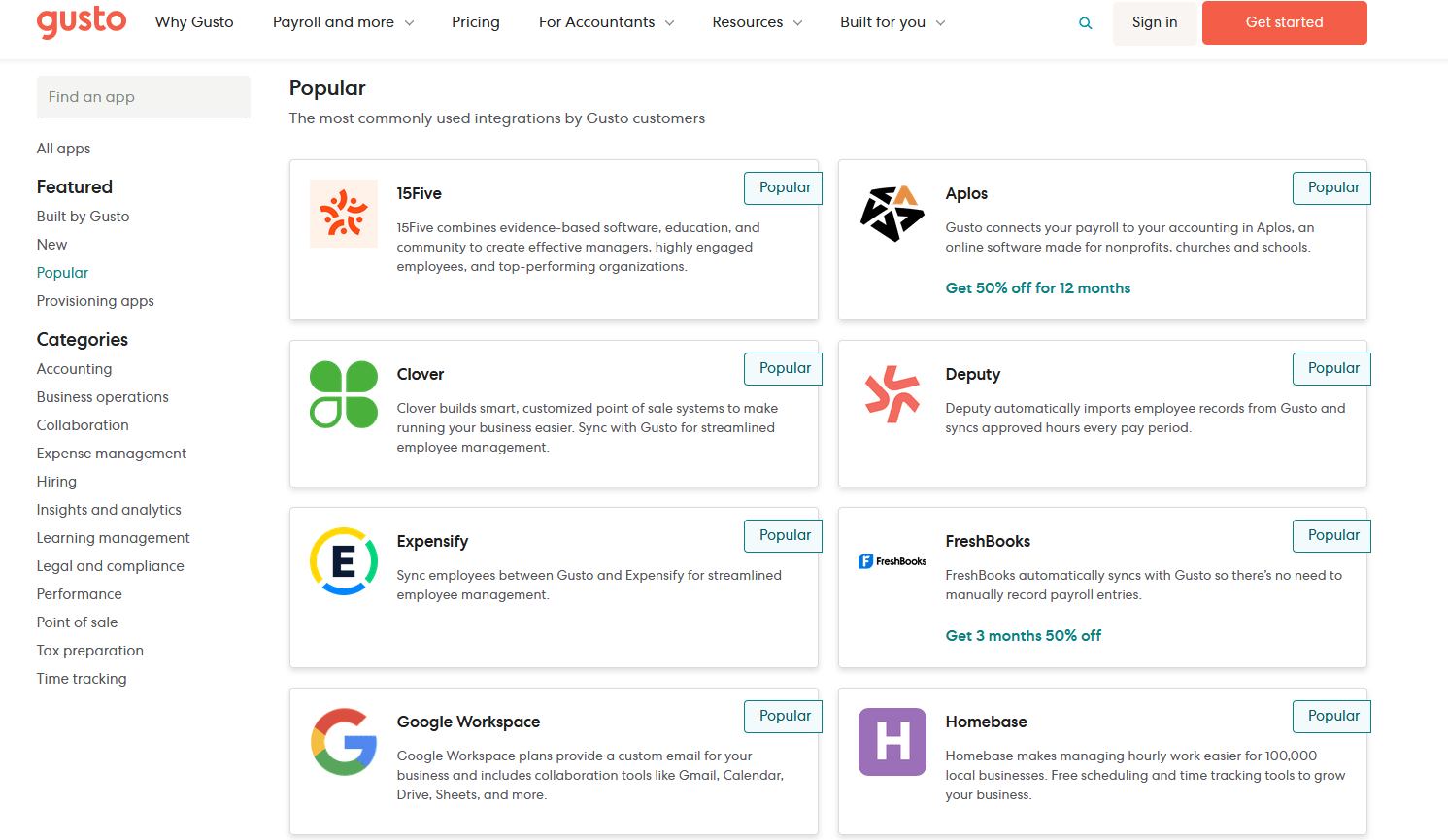Click the Sign in button
The width and height of the screenshot is (1448, 840).
[x=1155, y=22]
